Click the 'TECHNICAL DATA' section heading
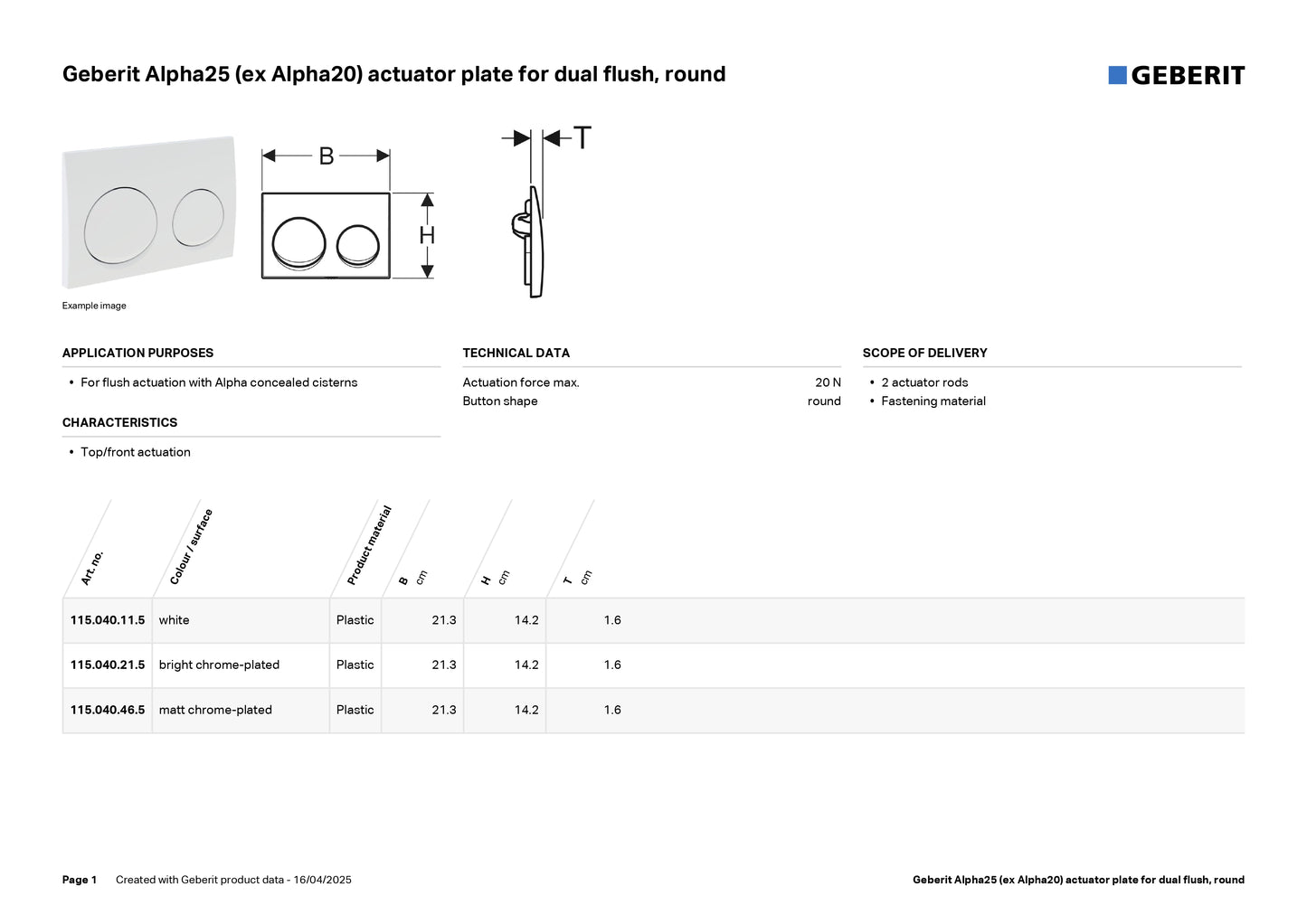1307x924 pixels. pos(516,353)
